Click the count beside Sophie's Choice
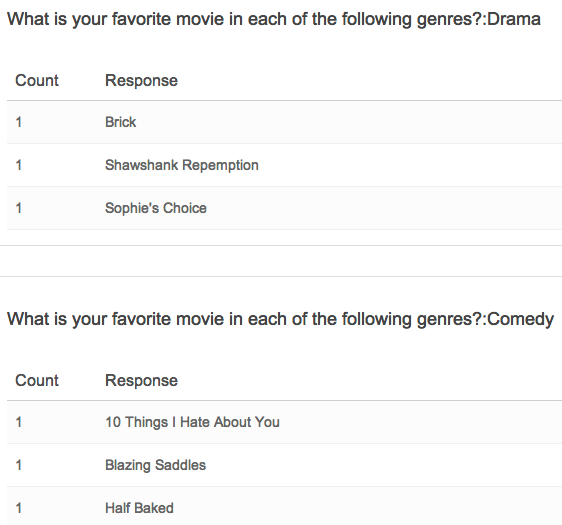The height and width of the screenshot is (525, 562). point(19,208)
